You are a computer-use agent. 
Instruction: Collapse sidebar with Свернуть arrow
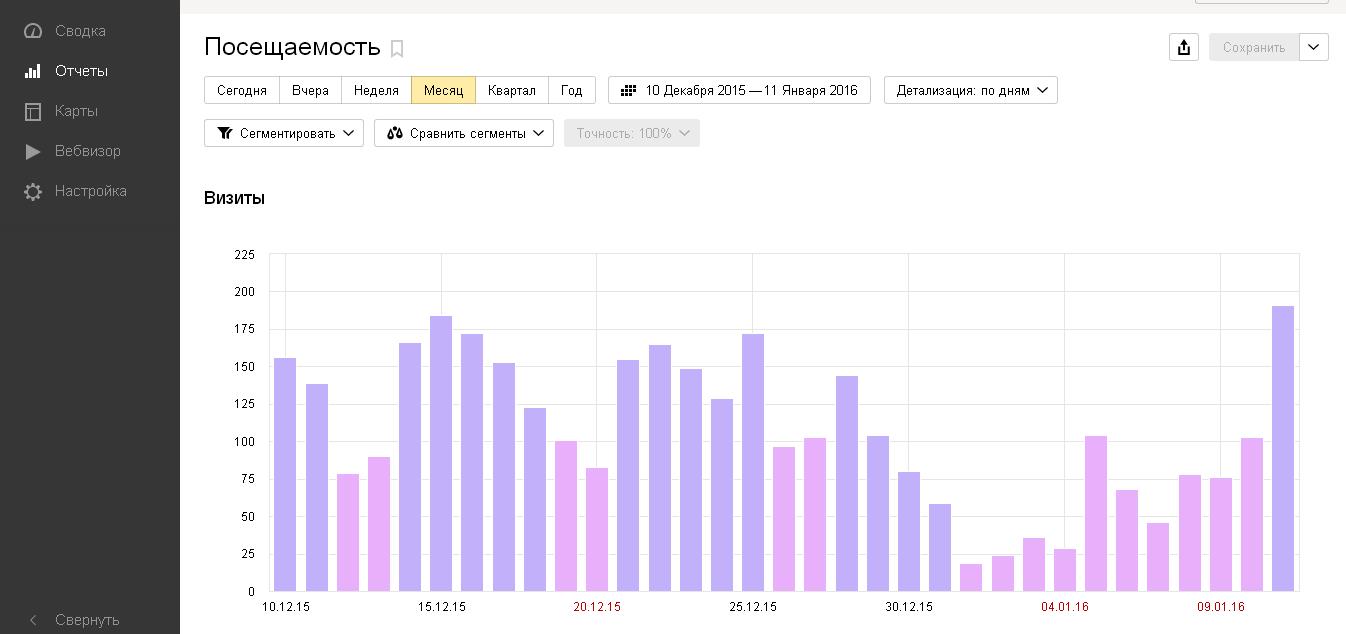tap(33, 620)
